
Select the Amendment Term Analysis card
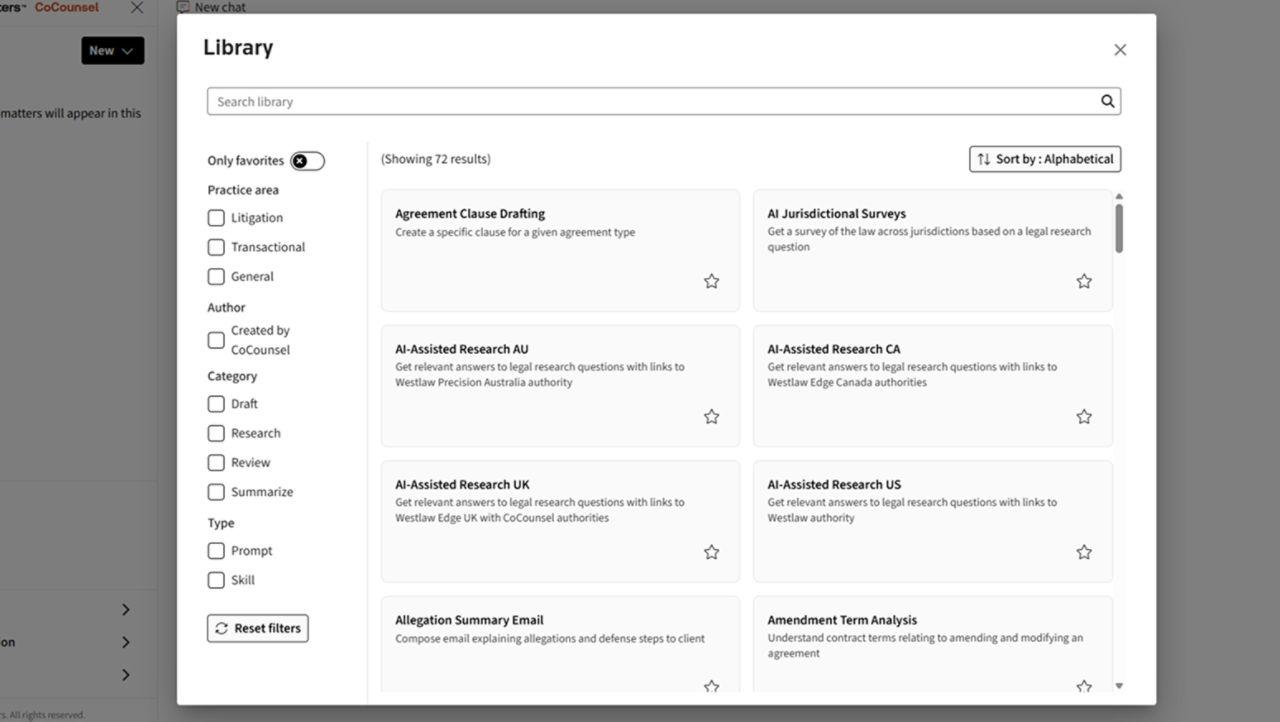pos(931,640)
